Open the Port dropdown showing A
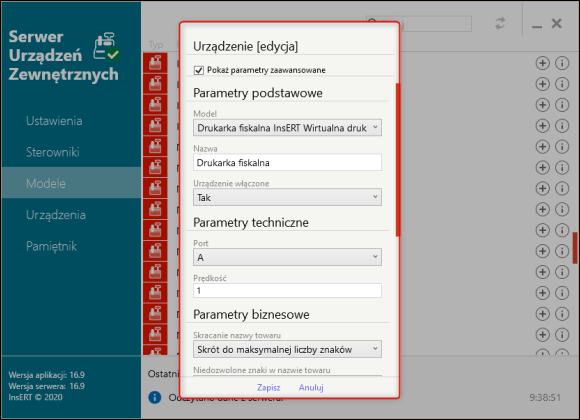This screenshot has width=580, height=420. pos(287,257)
